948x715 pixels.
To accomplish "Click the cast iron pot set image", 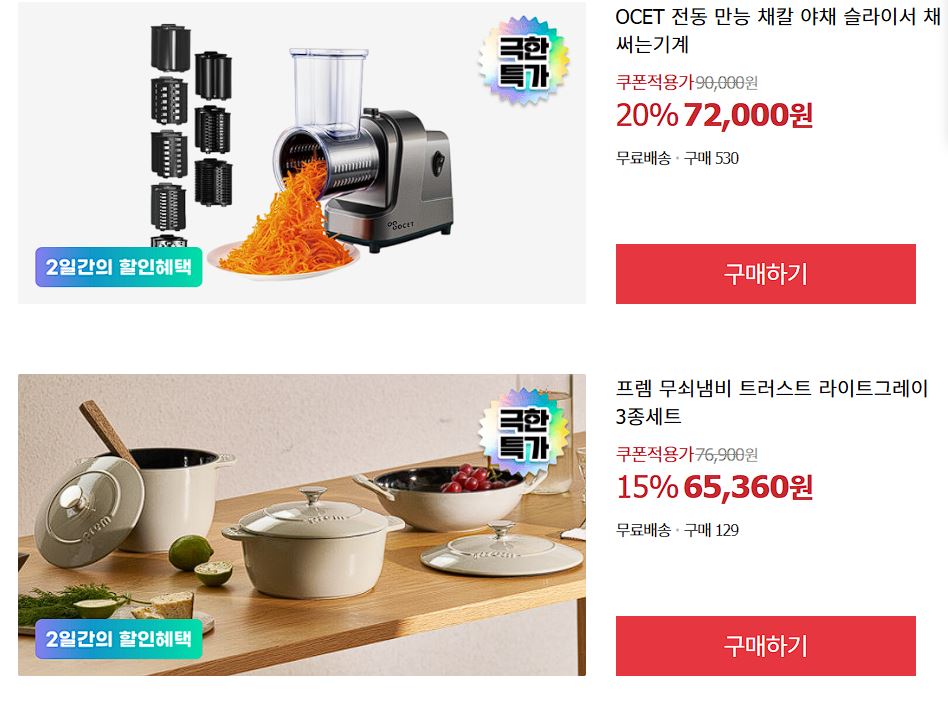I will 302,525.
